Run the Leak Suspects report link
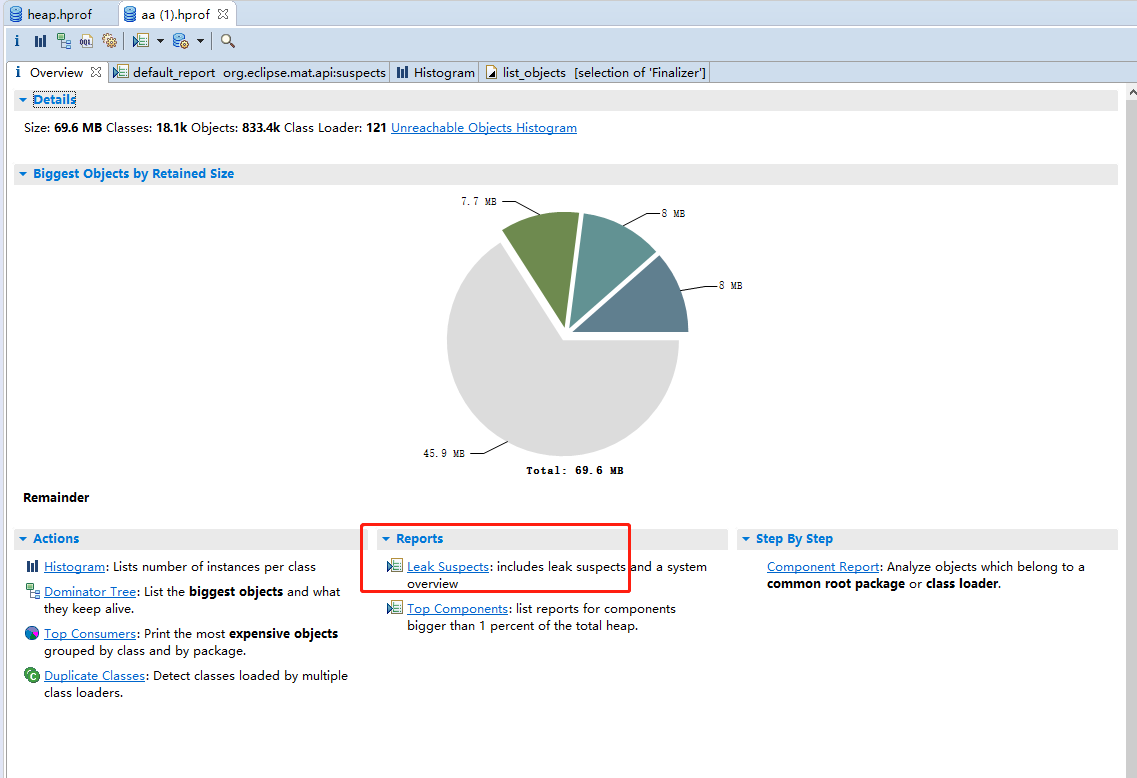Screen dimensions: 1137x778 [447, 566]
